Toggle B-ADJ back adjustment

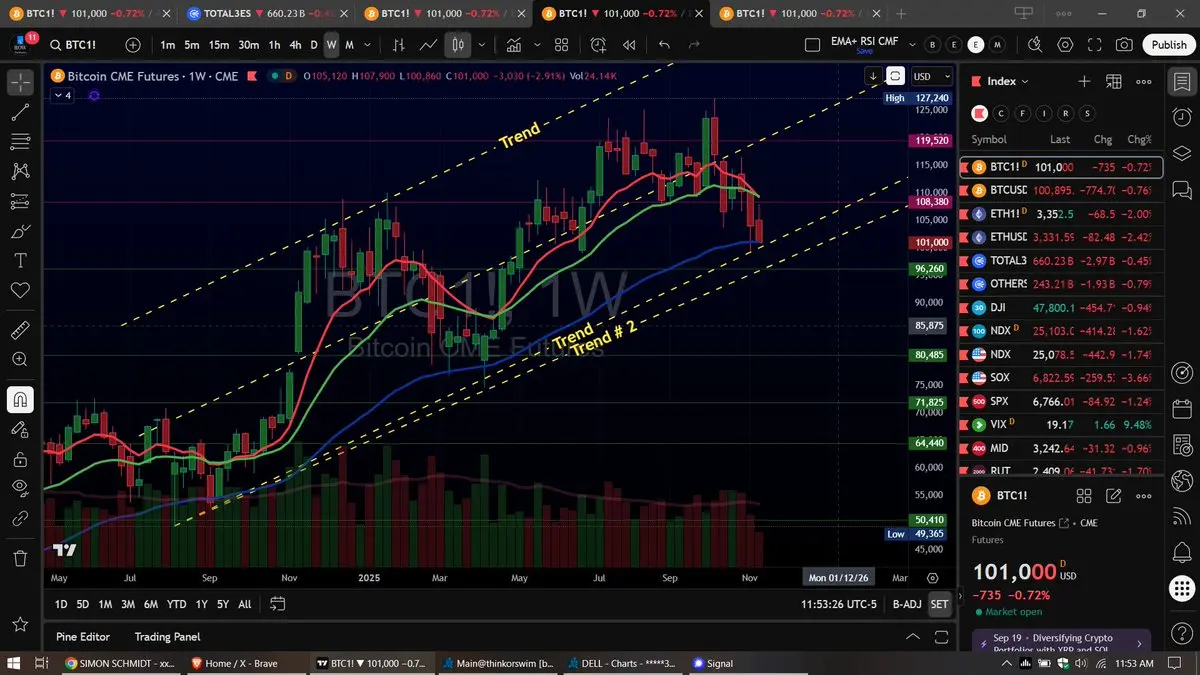pos(906,604)
